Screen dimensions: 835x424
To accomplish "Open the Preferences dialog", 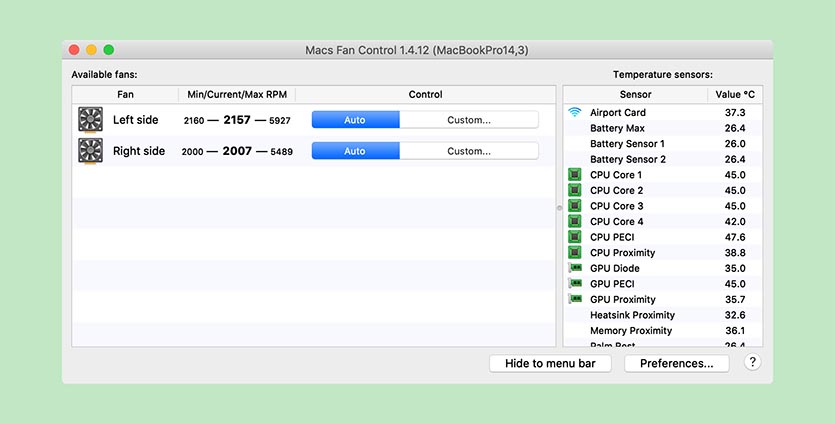I will point(677,363).
